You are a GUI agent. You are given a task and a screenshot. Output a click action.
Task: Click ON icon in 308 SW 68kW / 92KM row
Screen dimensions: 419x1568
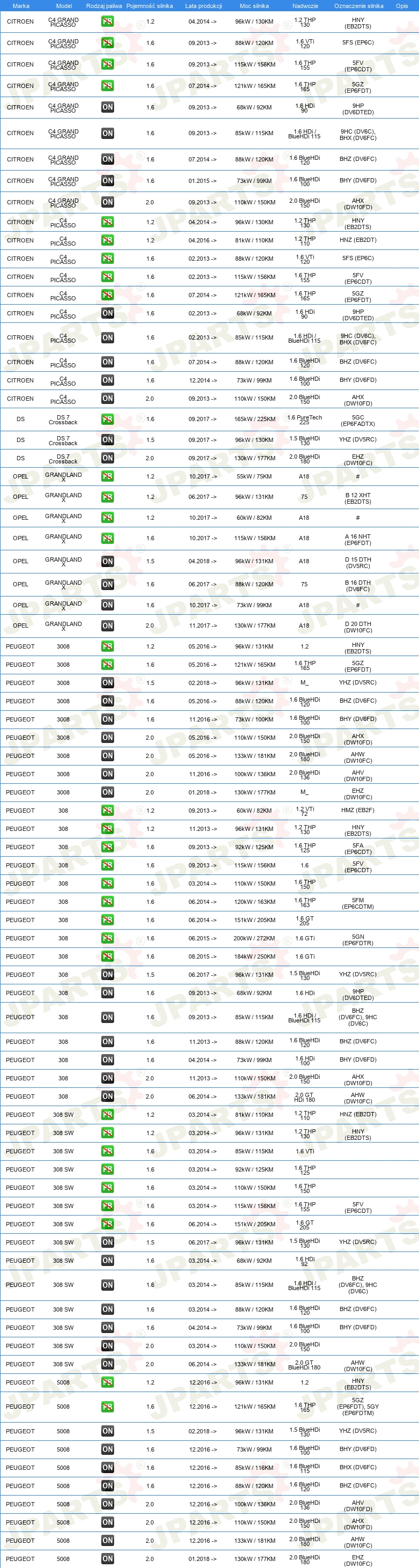tap(108, 1261)
